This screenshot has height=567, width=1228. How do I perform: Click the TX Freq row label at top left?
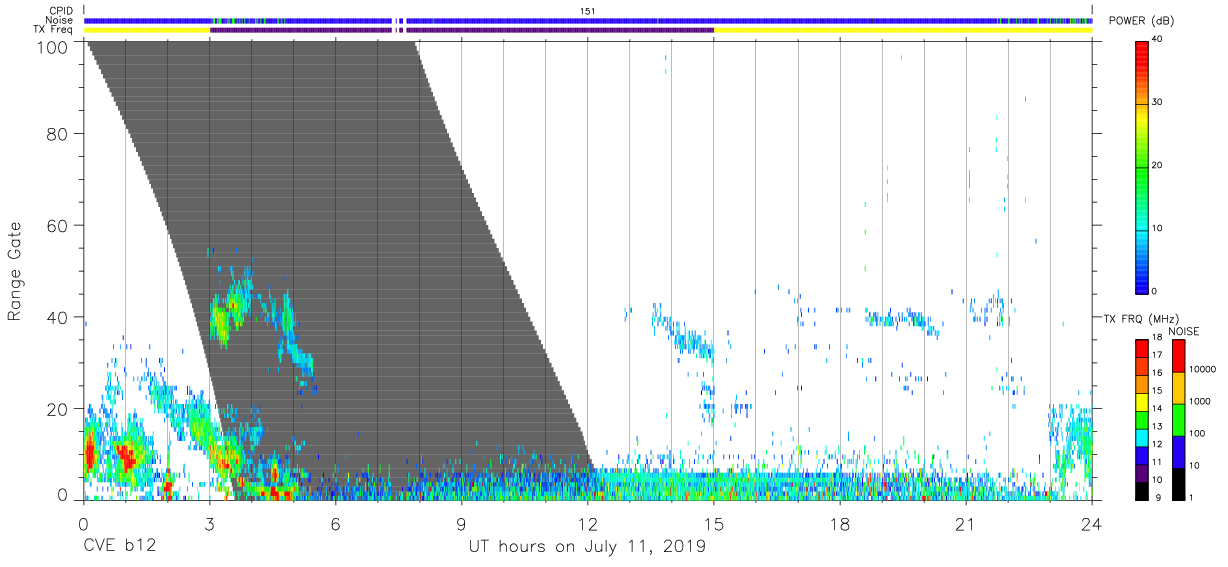click(x=54, y=30)
